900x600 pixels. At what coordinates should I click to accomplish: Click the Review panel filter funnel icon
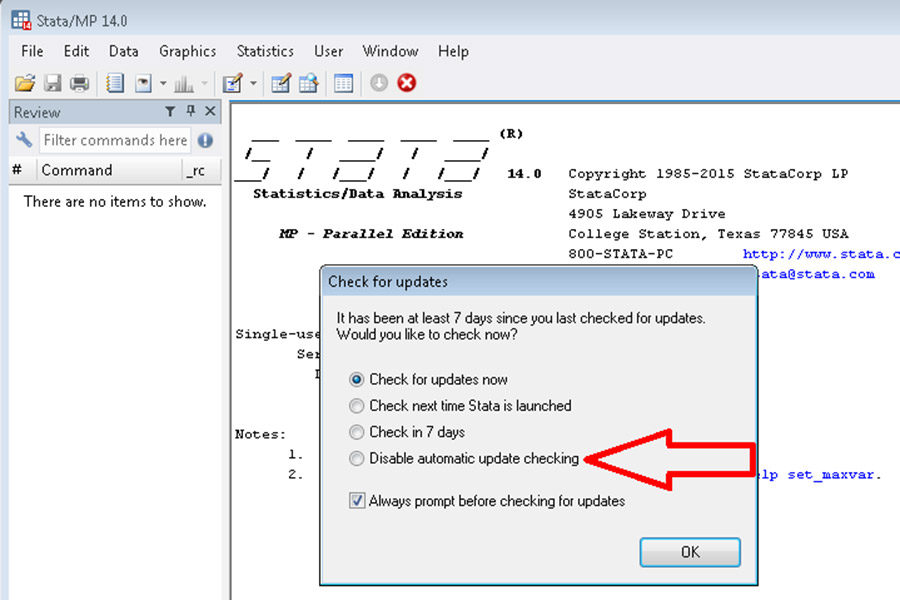[x=170, y=111]
